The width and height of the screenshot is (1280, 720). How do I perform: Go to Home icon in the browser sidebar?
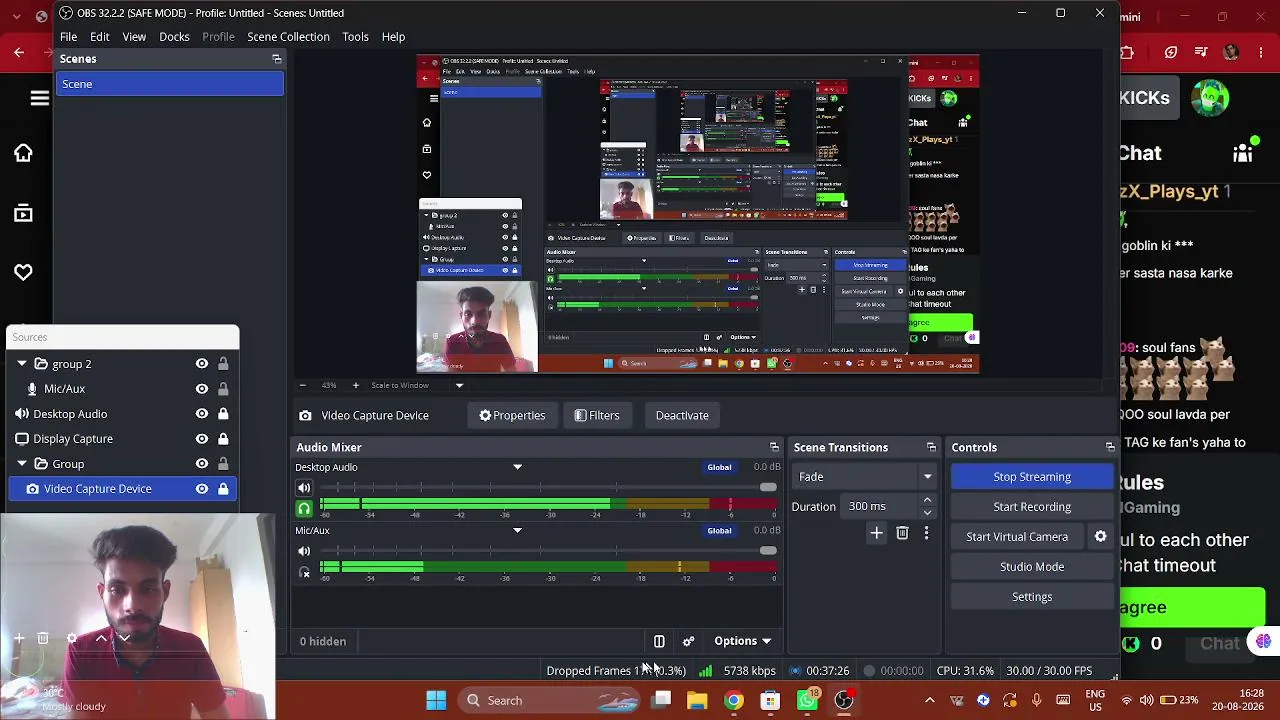click(x=23, y=153)
